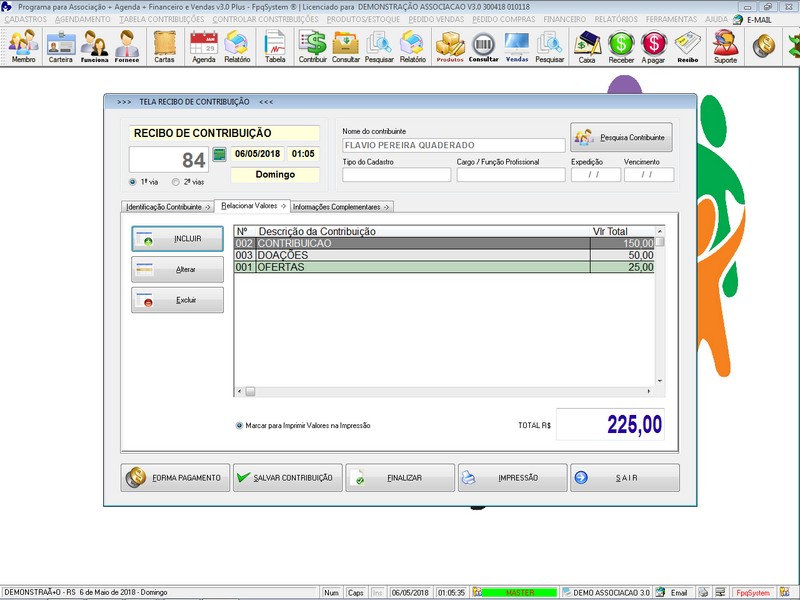This screenshot has width=800, height=600.
Task: Click the Suporte support icon
Action: pyautogui.click(x=725, y=46)
